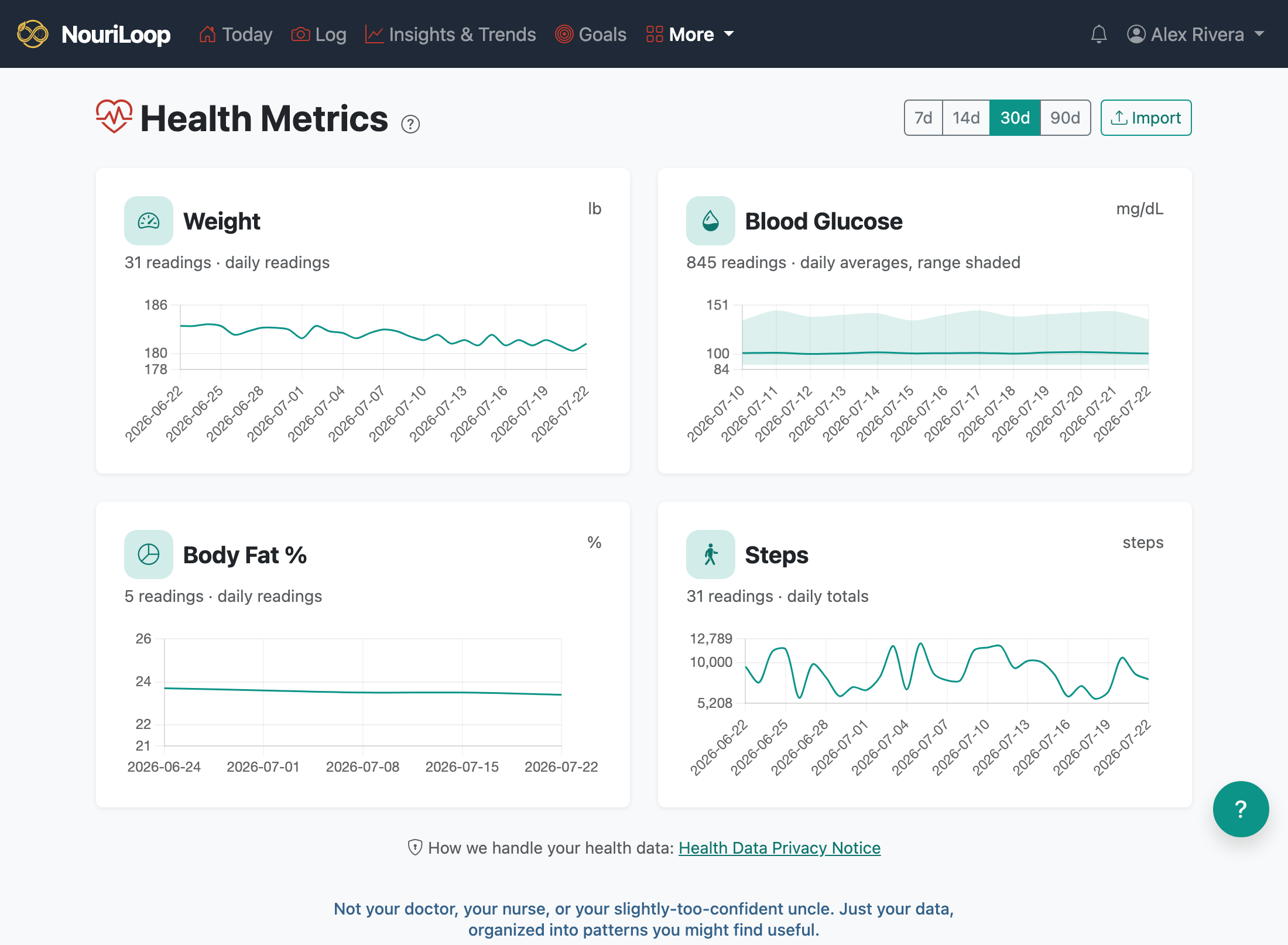Click the Weight card title
1288x945 pixels.
point(222,221)
